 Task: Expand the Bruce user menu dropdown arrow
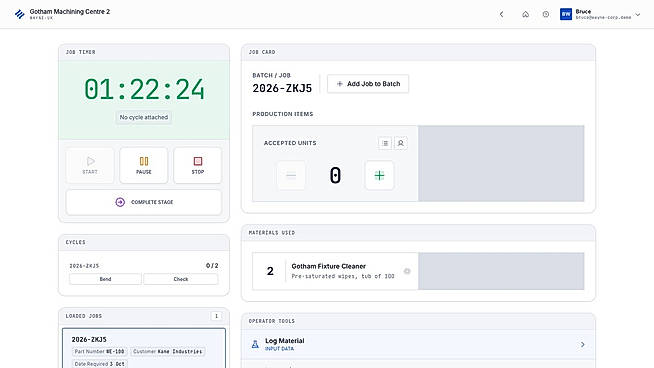(x=638, y=15)
